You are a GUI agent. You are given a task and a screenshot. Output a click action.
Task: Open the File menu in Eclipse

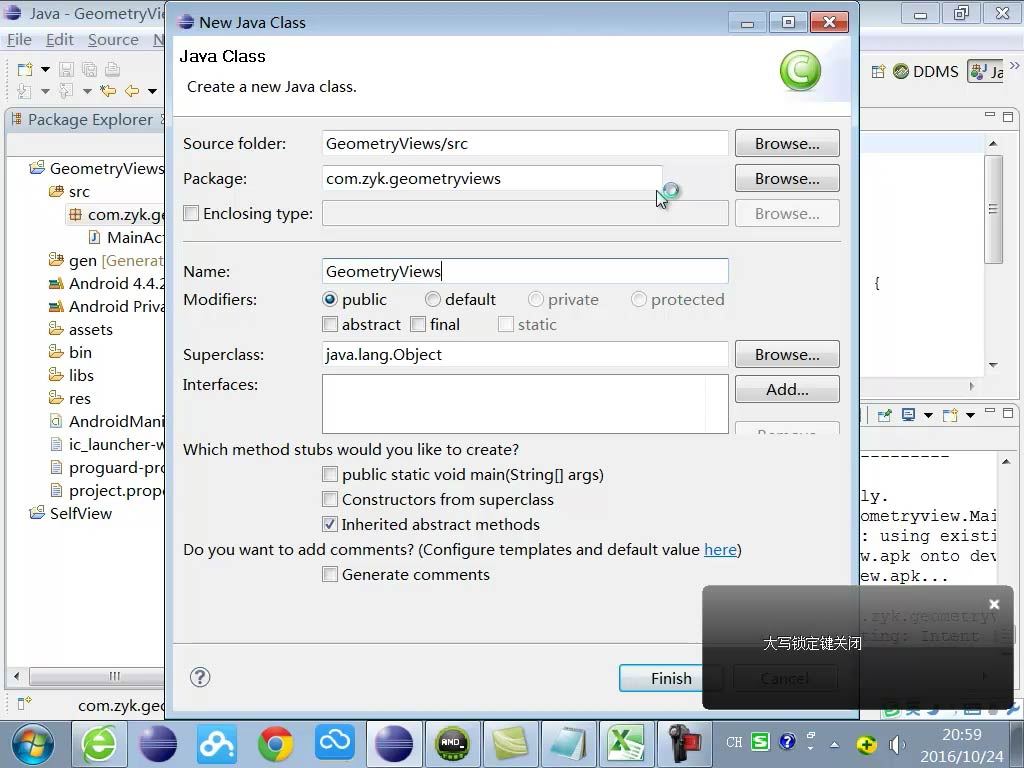point(19,40)
